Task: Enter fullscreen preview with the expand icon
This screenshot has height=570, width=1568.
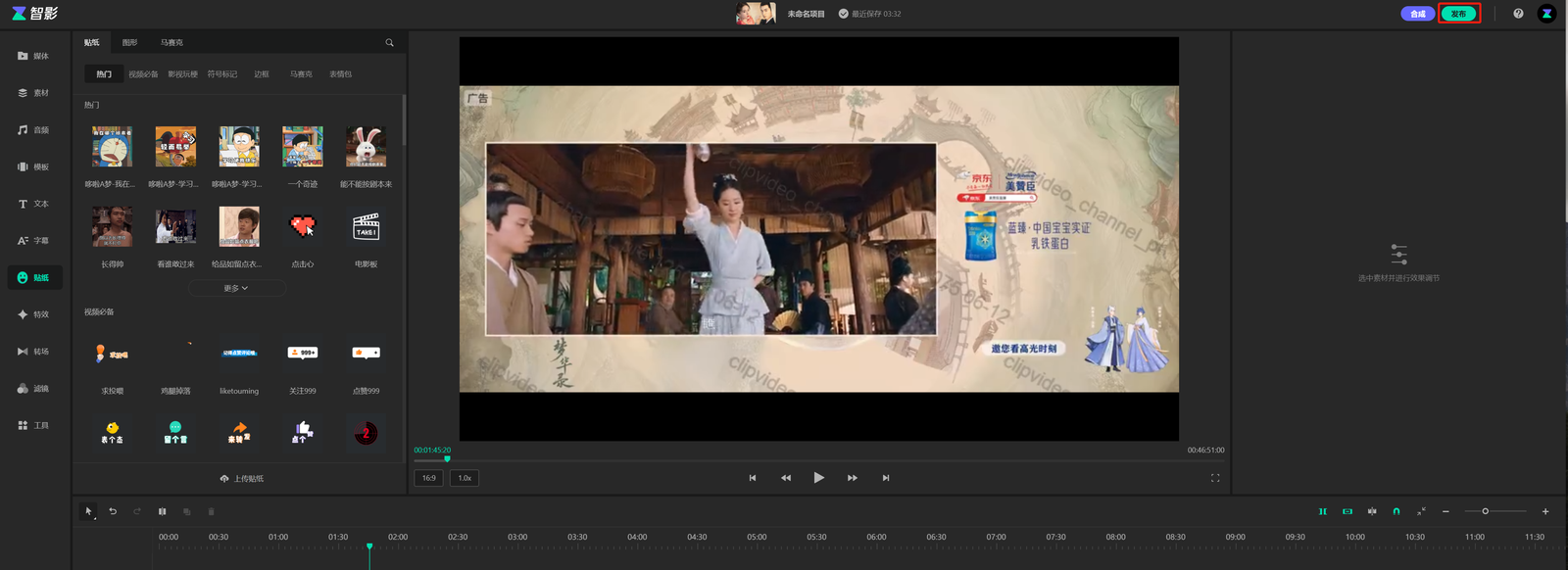Action: [x=1215, y=478]
